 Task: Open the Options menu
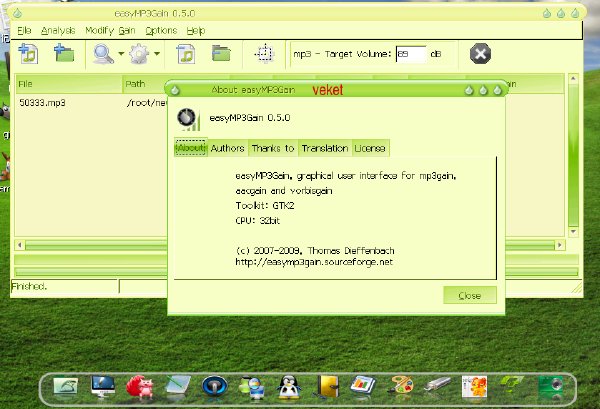coord(161,31)
